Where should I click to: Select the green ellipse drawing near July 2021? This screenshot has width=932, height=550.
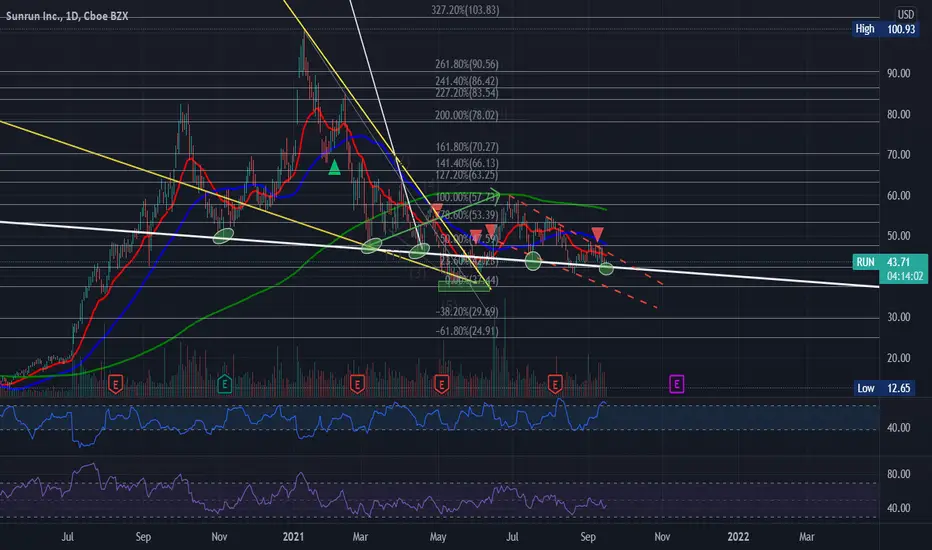pos(533,261)
